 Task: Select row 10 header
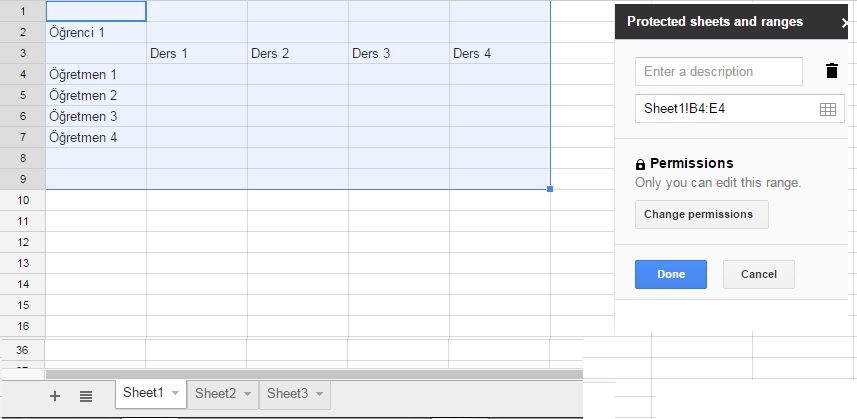[23, 200]
